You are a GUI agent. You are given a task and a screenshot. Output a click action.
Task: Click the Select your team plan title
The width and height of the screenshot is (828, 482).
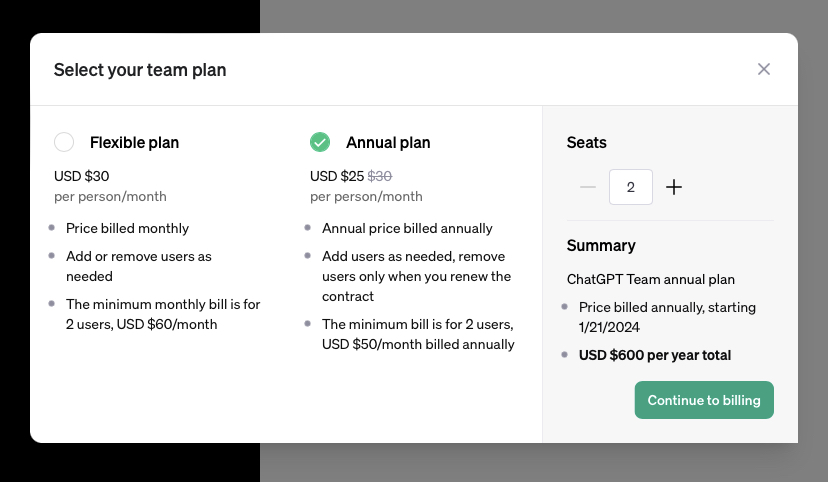point(140,70)
